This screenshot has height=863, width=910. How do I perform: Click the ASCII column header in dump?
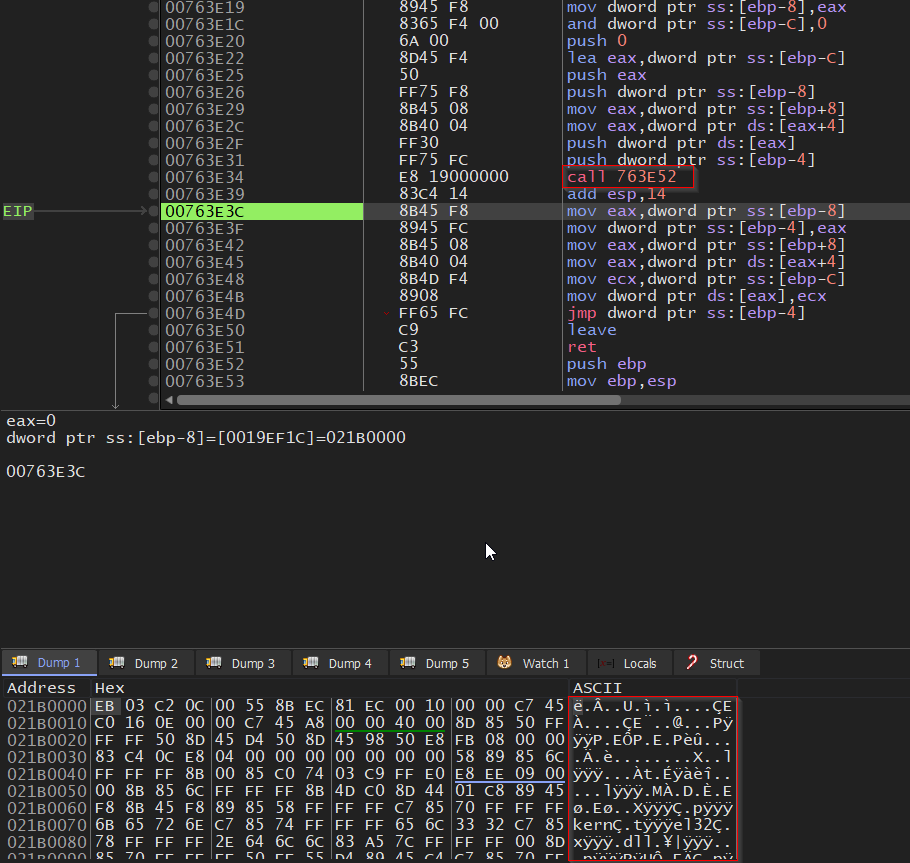[597, 688]
